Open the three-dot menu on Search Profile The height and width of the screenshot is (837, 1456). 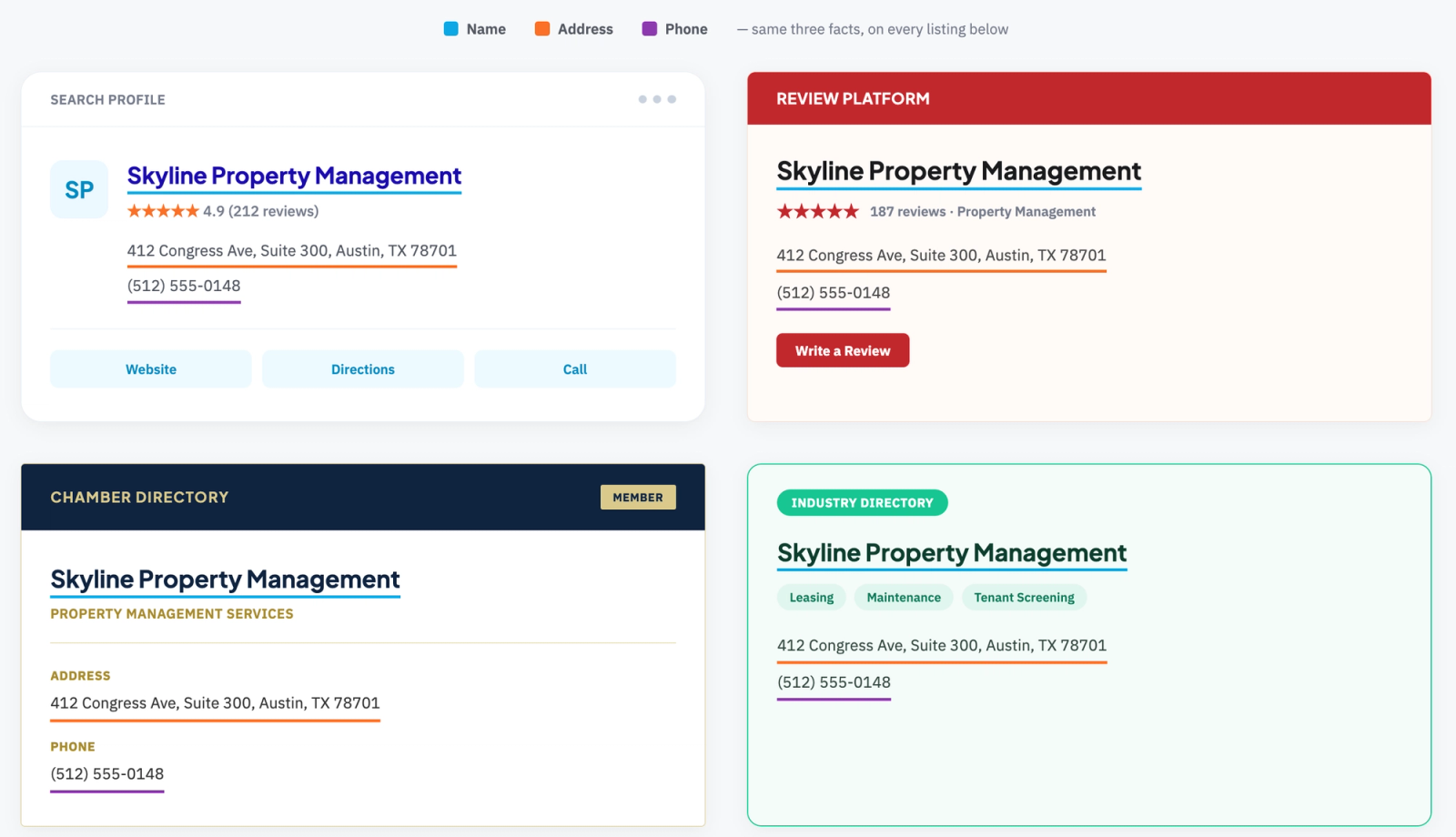tap(657, 99)
